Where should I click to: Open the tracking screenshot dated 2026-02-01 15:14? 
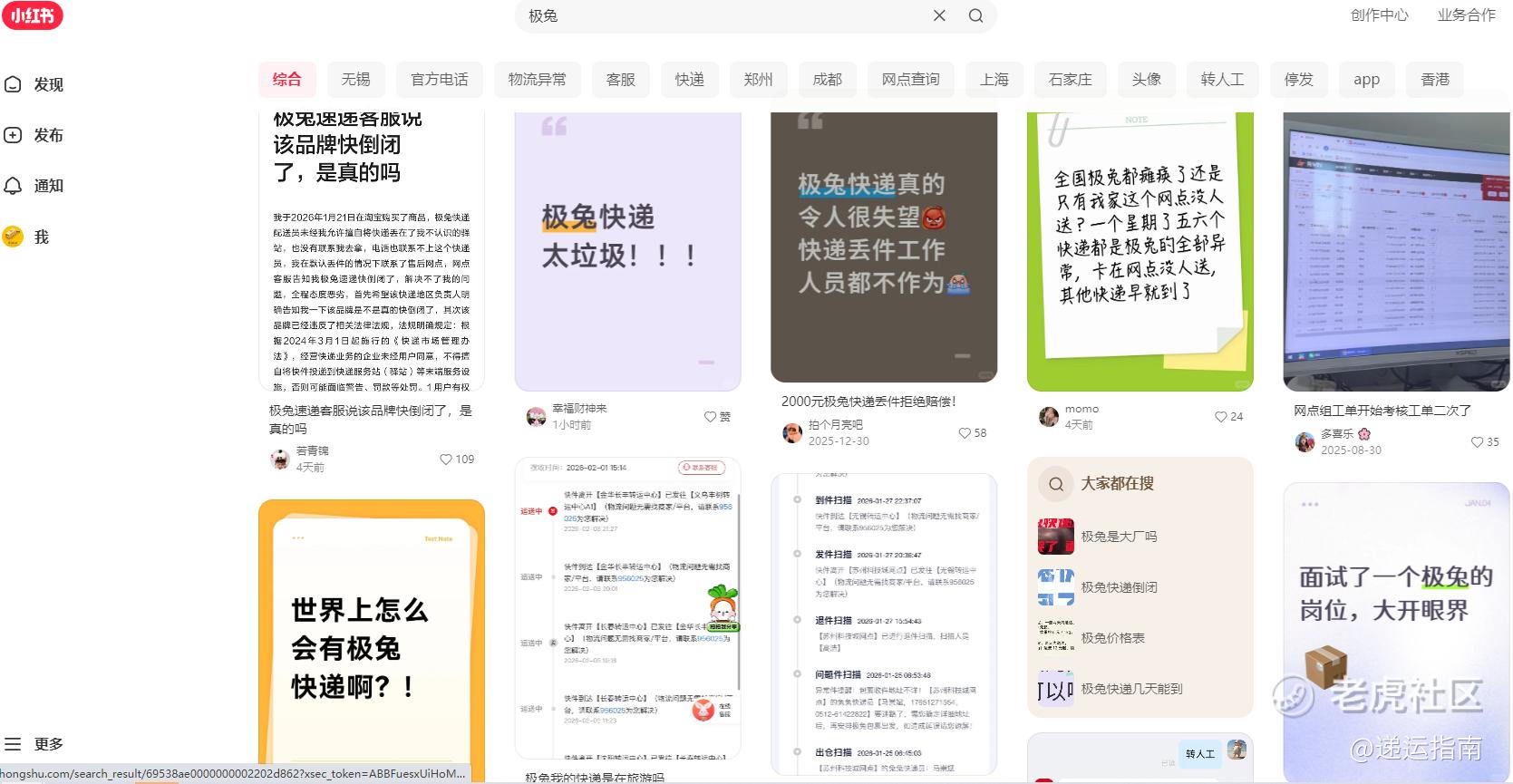point(628,608)
